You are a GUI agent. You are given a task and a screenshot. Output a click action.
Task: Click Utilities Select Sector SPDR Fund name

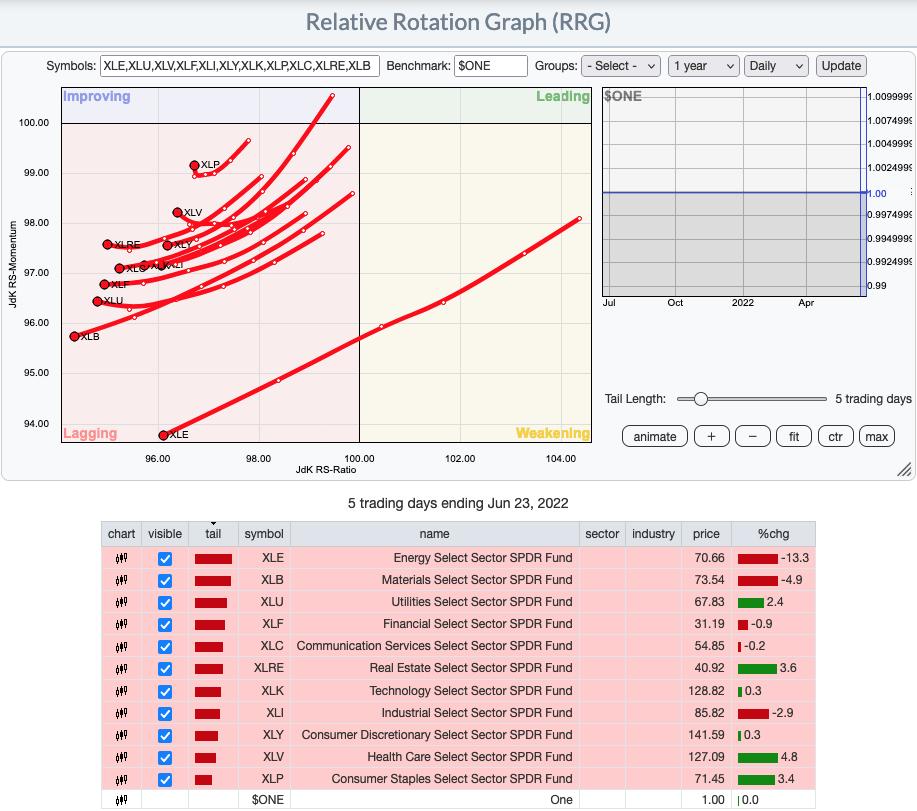(x=482, y=602)
